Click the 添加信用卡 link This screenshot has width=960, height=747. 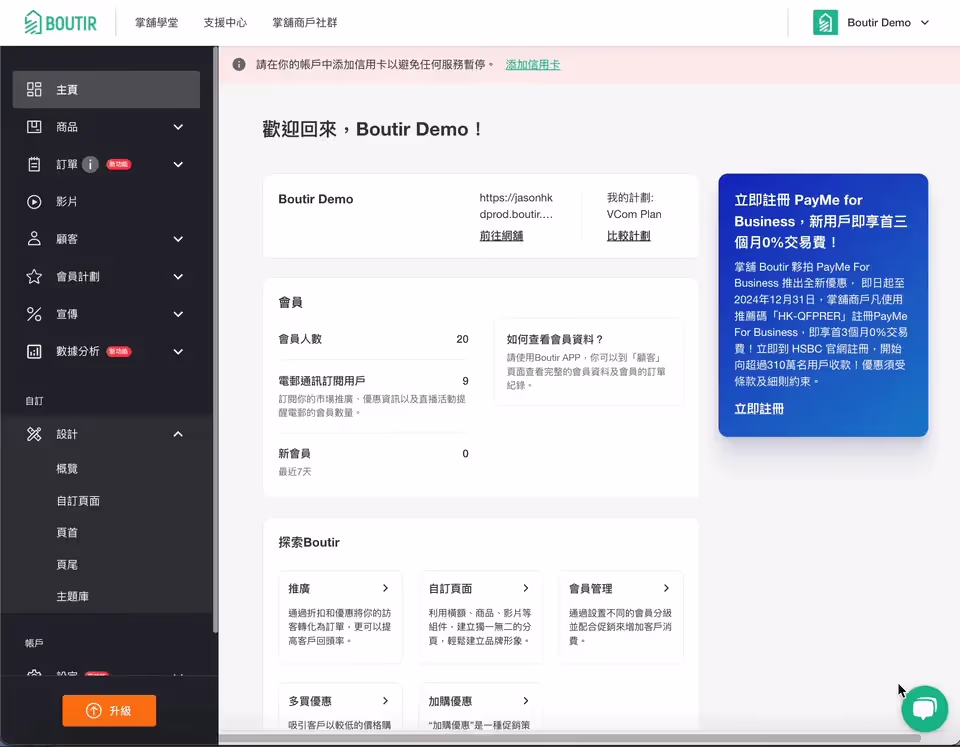coord(533,64)
